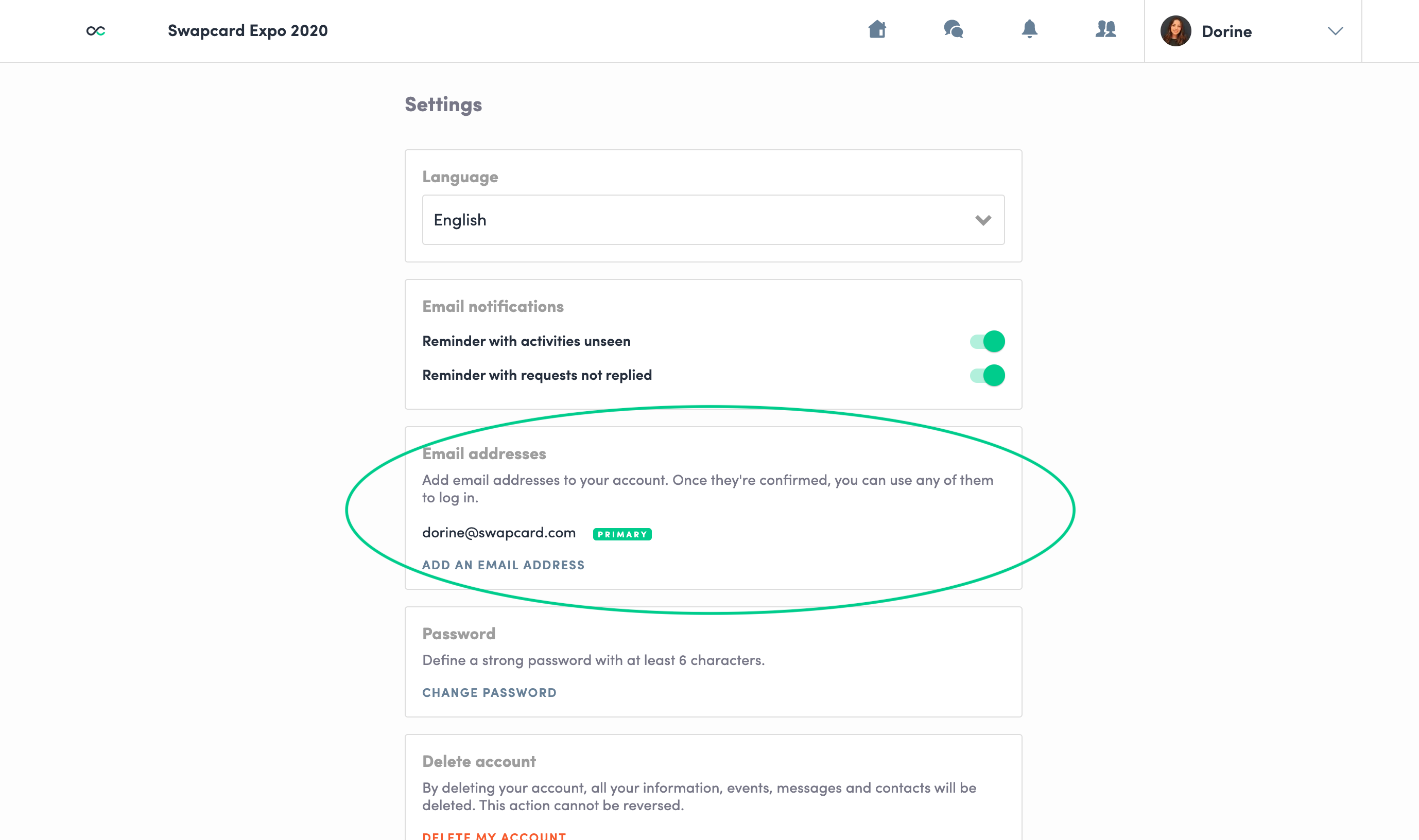
Task: Disable Reminder with requests not replied
Action: (x=988, y=375)
